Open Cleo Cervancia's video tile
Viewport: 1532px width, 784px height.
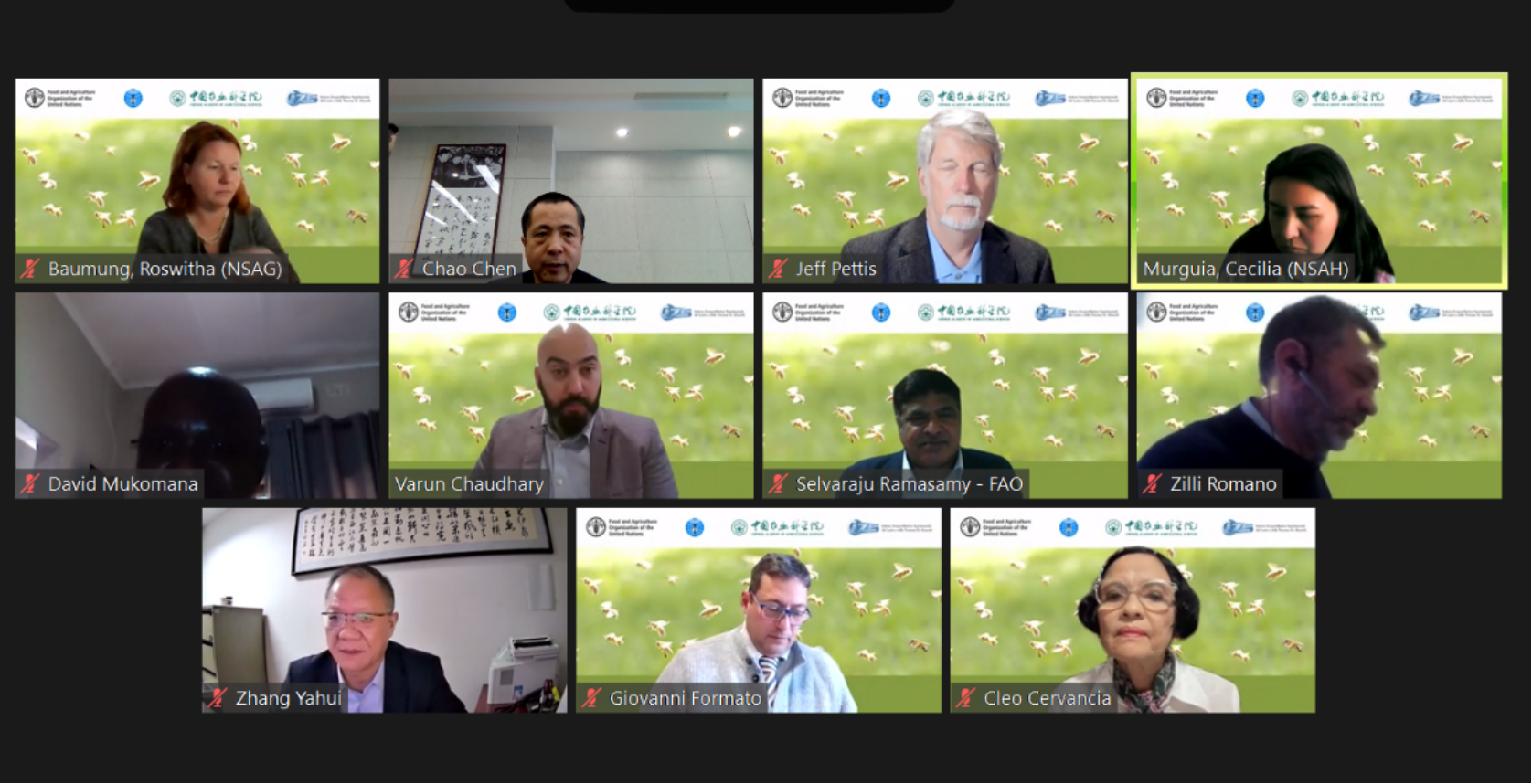[x=1133, y=610]
